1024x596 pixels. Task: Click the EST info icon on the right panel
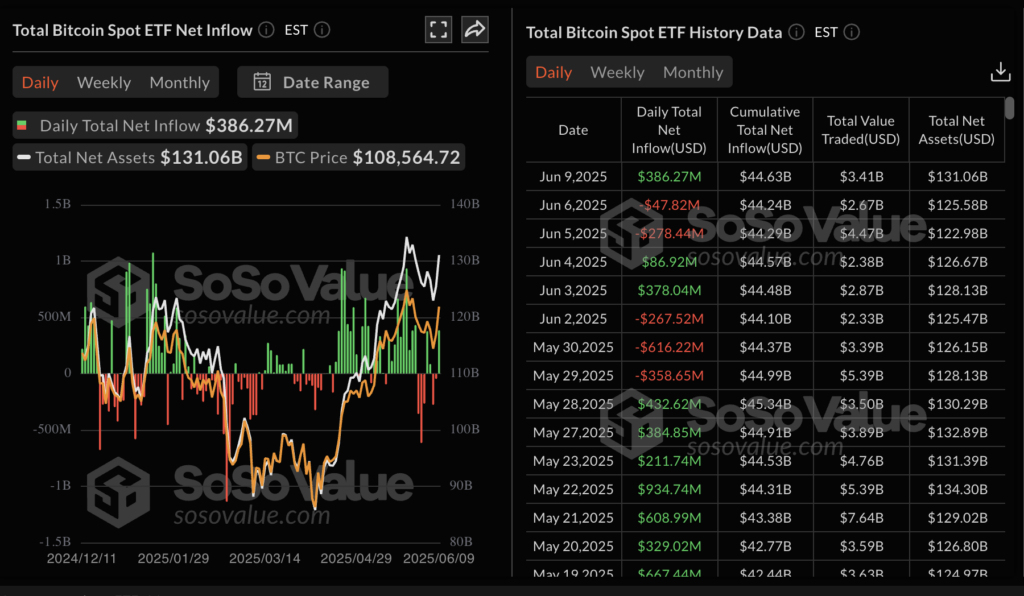click(851, 31)
